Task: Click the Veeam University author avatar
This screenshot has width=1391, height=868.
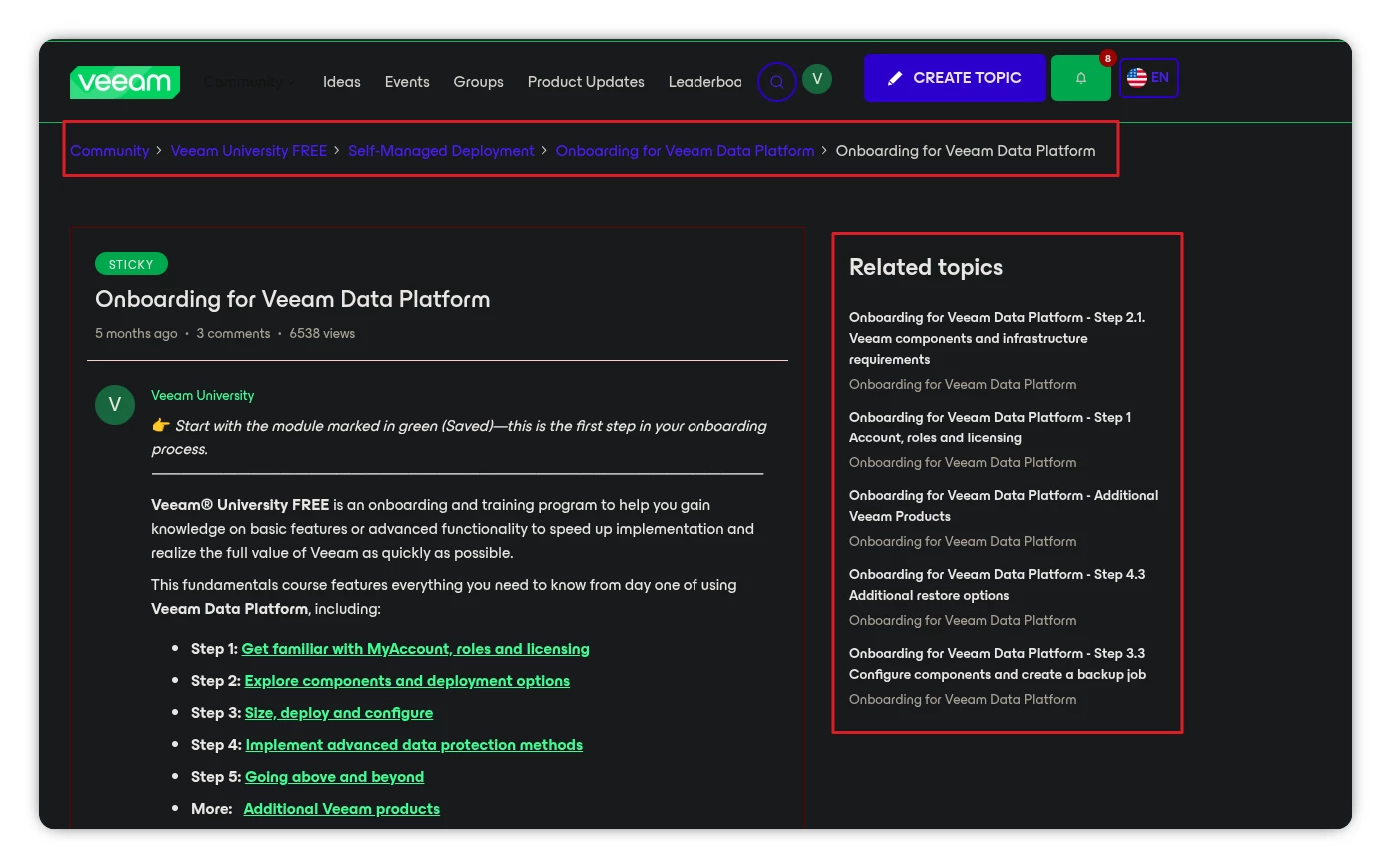Action: tap(115, 405)
